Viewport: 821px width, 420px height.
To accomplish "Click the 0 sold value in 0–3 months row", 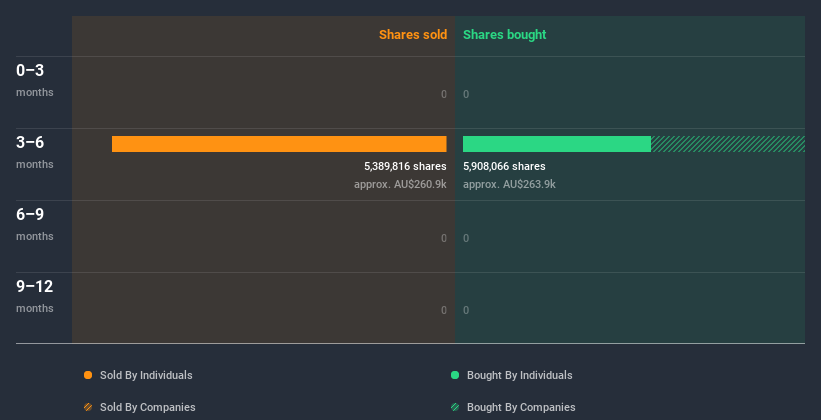I will click(x=444, y=94).
